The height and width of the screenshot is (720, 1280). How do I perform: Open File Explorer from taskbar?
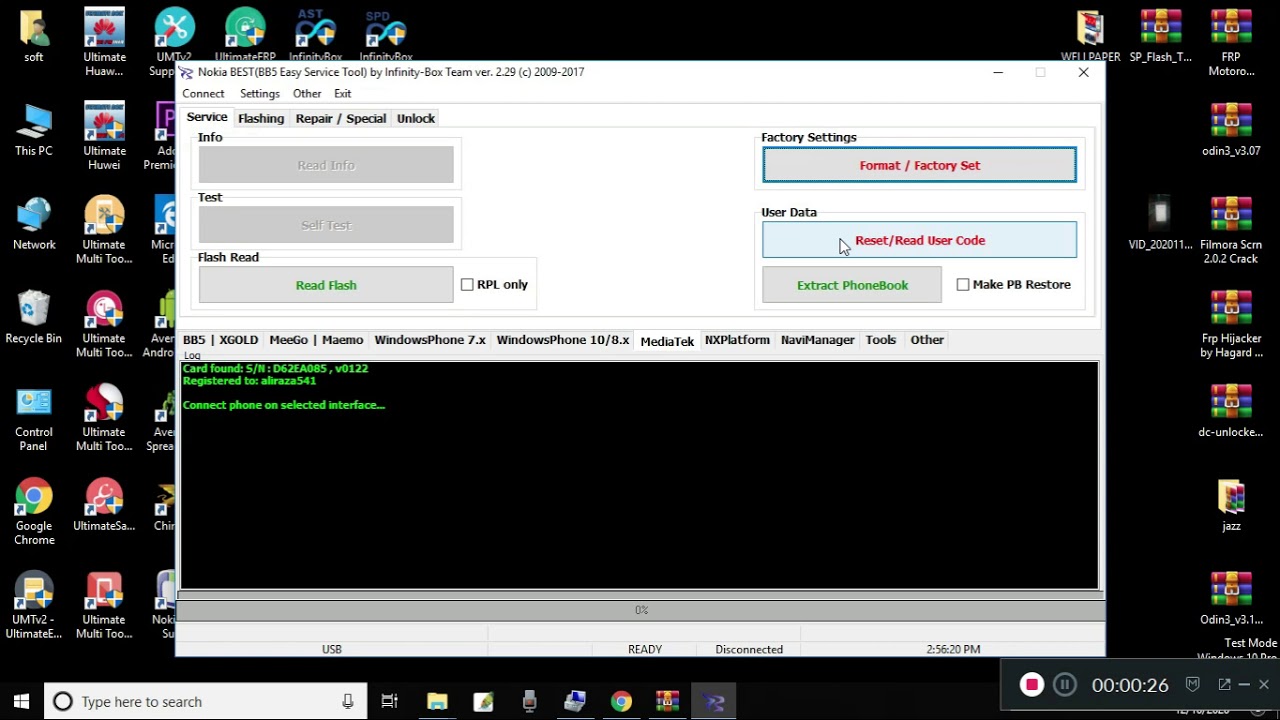pyautogui.click(x=437, y=701)
